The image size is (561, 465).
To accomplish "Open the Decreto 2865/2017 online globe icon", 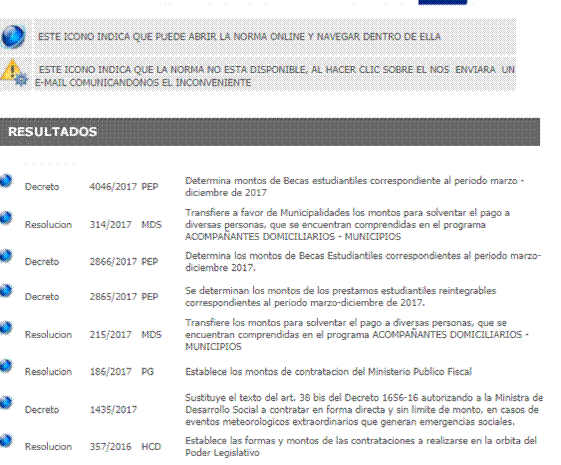I will pyautogui.click(x=6, y=290).
